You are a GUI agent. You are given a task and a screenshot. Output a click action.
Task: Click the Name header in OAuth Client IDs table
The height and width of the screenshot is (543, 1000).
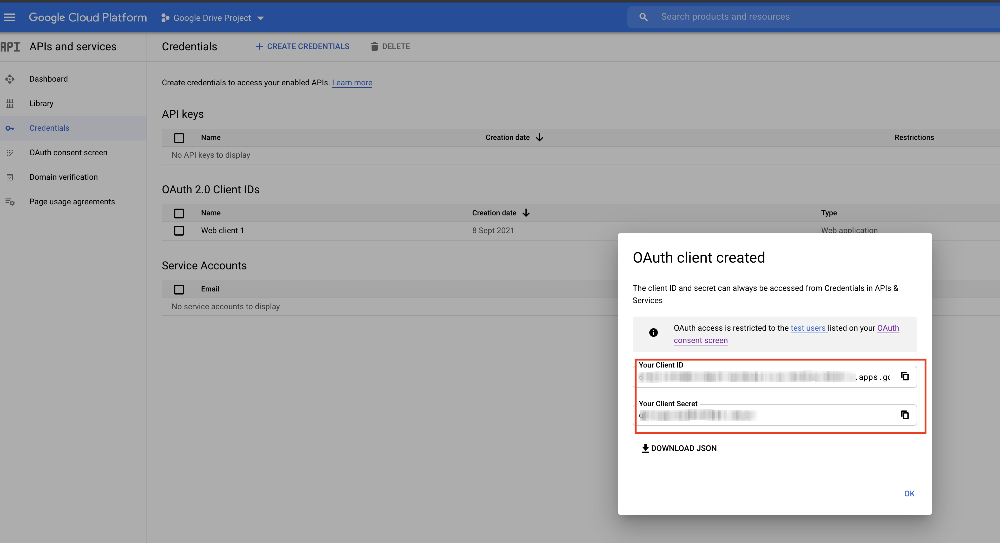pyautogui.click(x=211, y=212)
